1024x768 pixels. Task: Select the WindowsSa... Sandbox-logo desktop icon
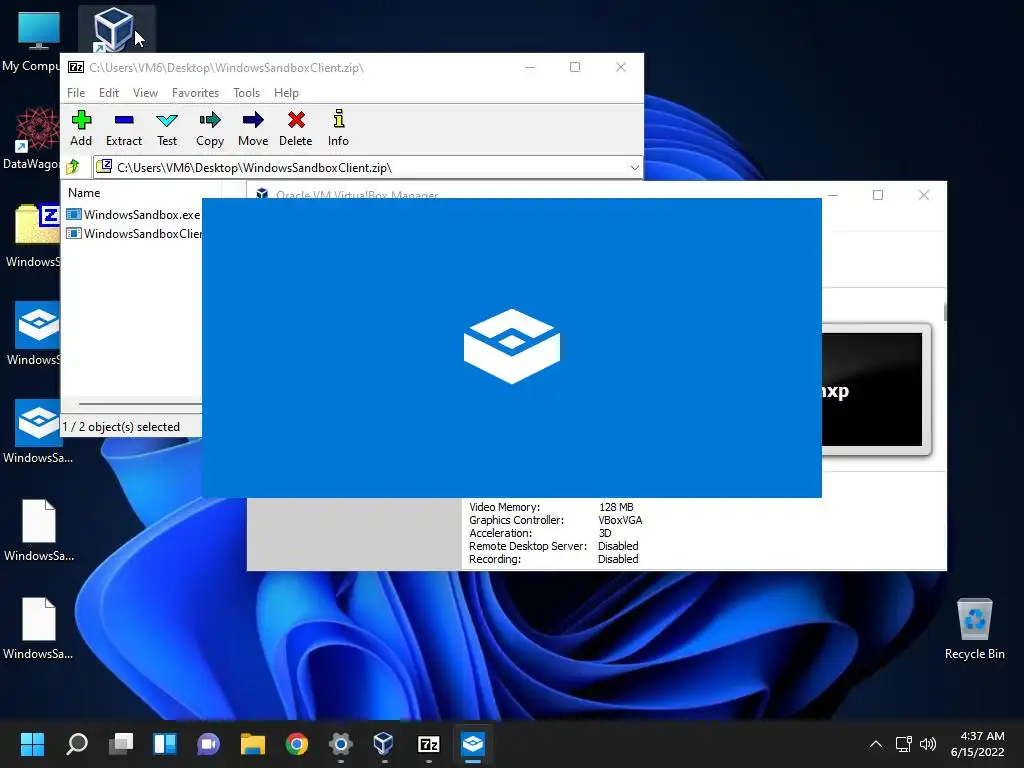pos(38,431)
